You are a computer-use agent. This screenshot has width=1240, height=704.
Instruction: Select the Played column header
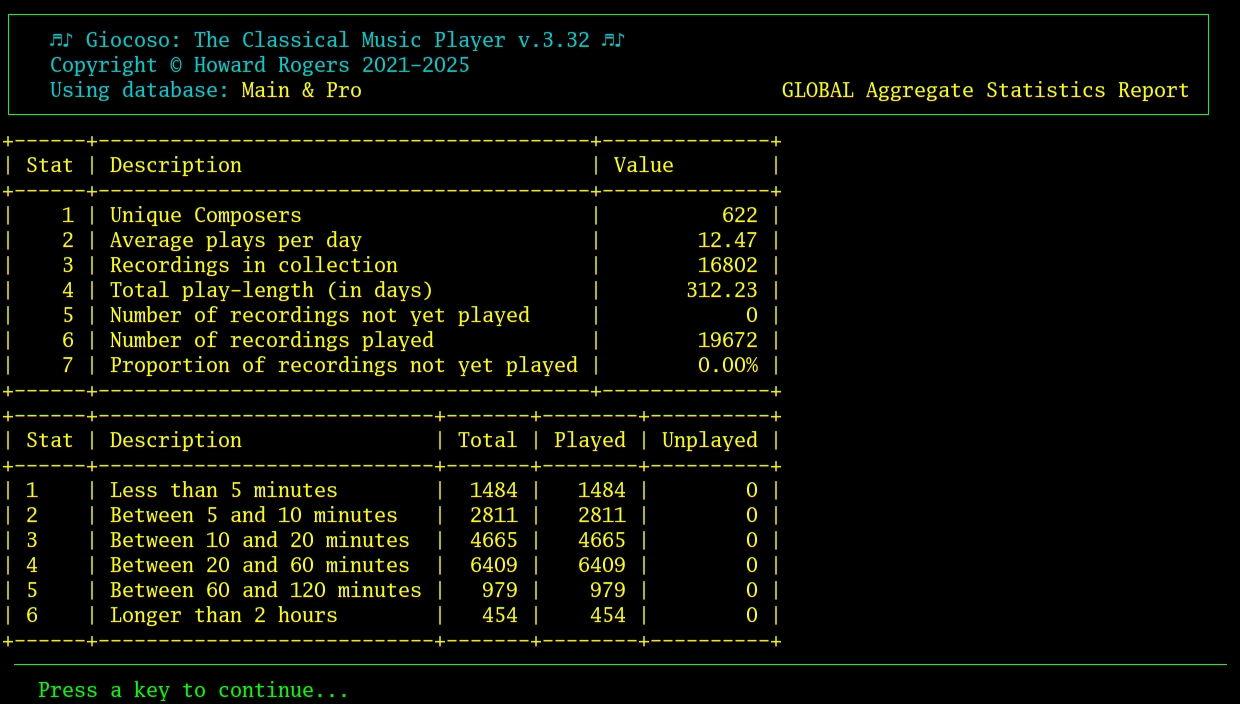pos(589,440)
